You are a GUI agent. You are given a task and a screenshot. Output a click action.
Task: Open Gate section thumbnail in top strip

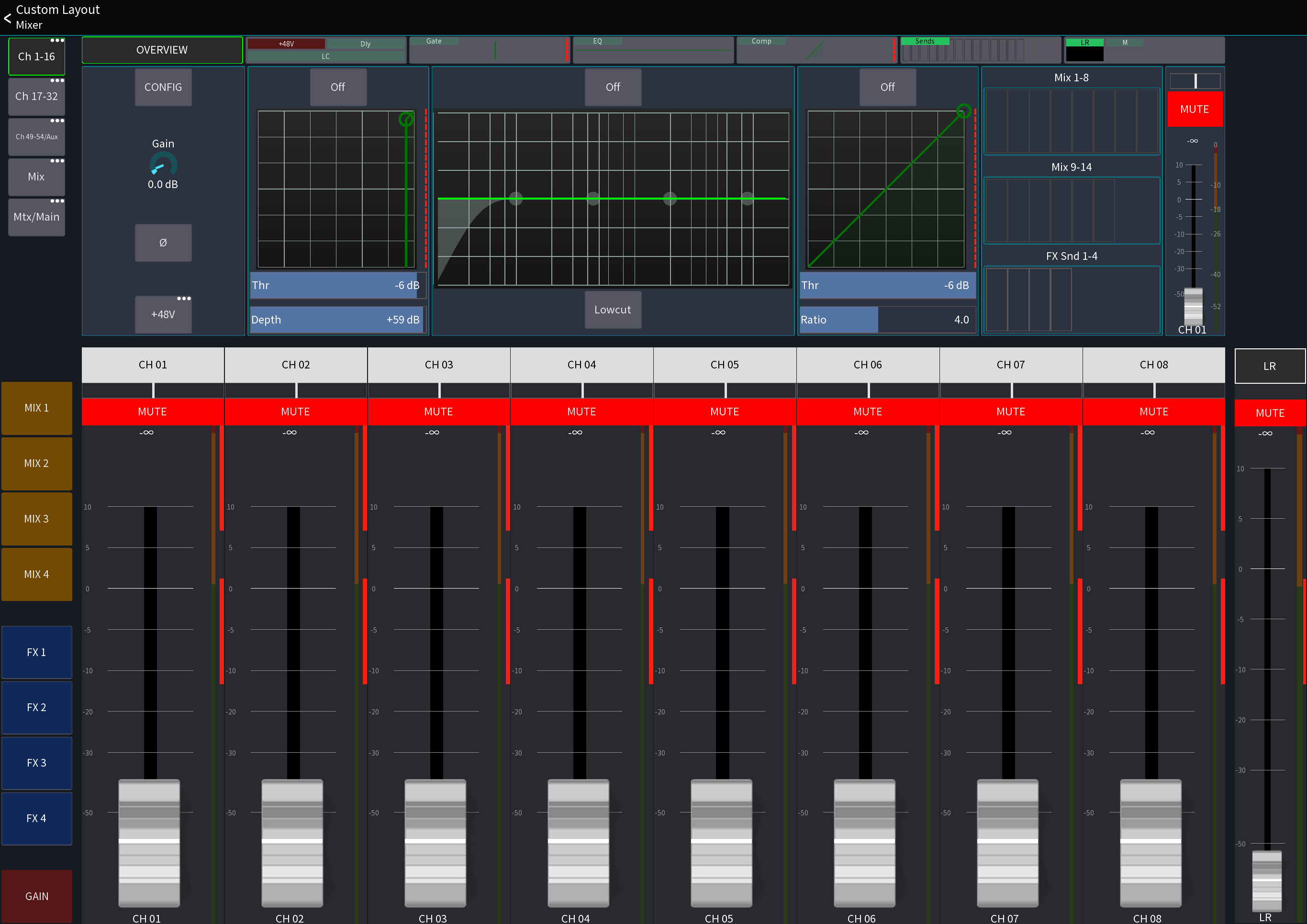(x=489, y=50)
